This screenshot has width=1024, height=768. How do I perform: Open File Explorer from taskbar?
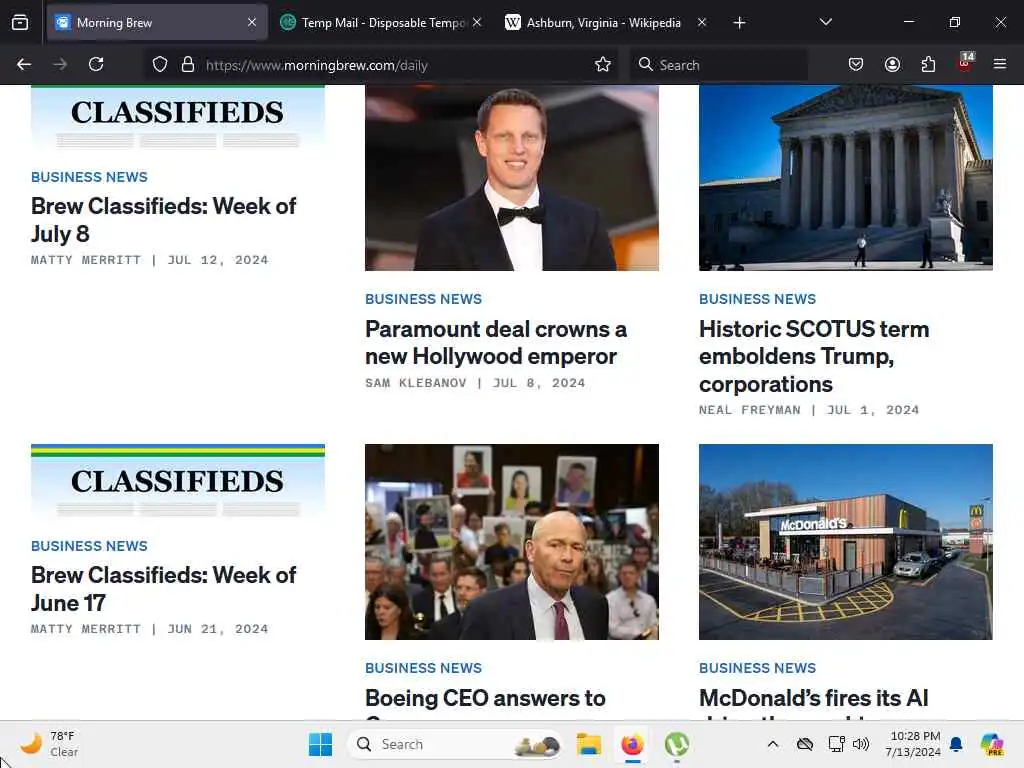tap(588, 744)
